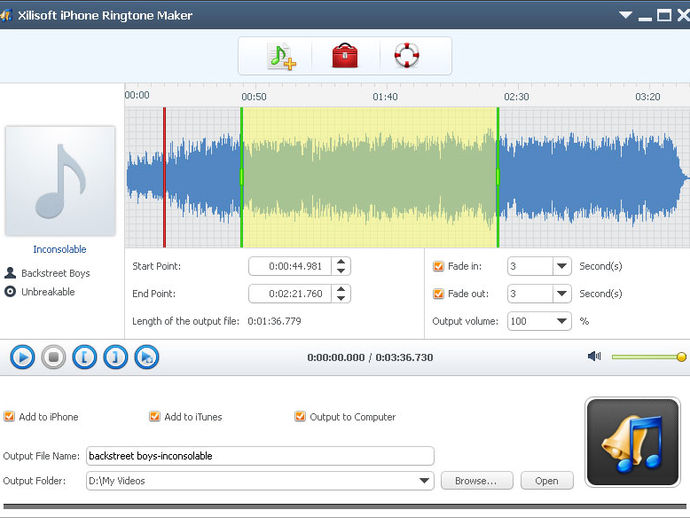Image resolution: width=690 pixels, height=518 pixels.
Task: Click the 02:30 mark on the time ruler
Action: tap(516, 96)
